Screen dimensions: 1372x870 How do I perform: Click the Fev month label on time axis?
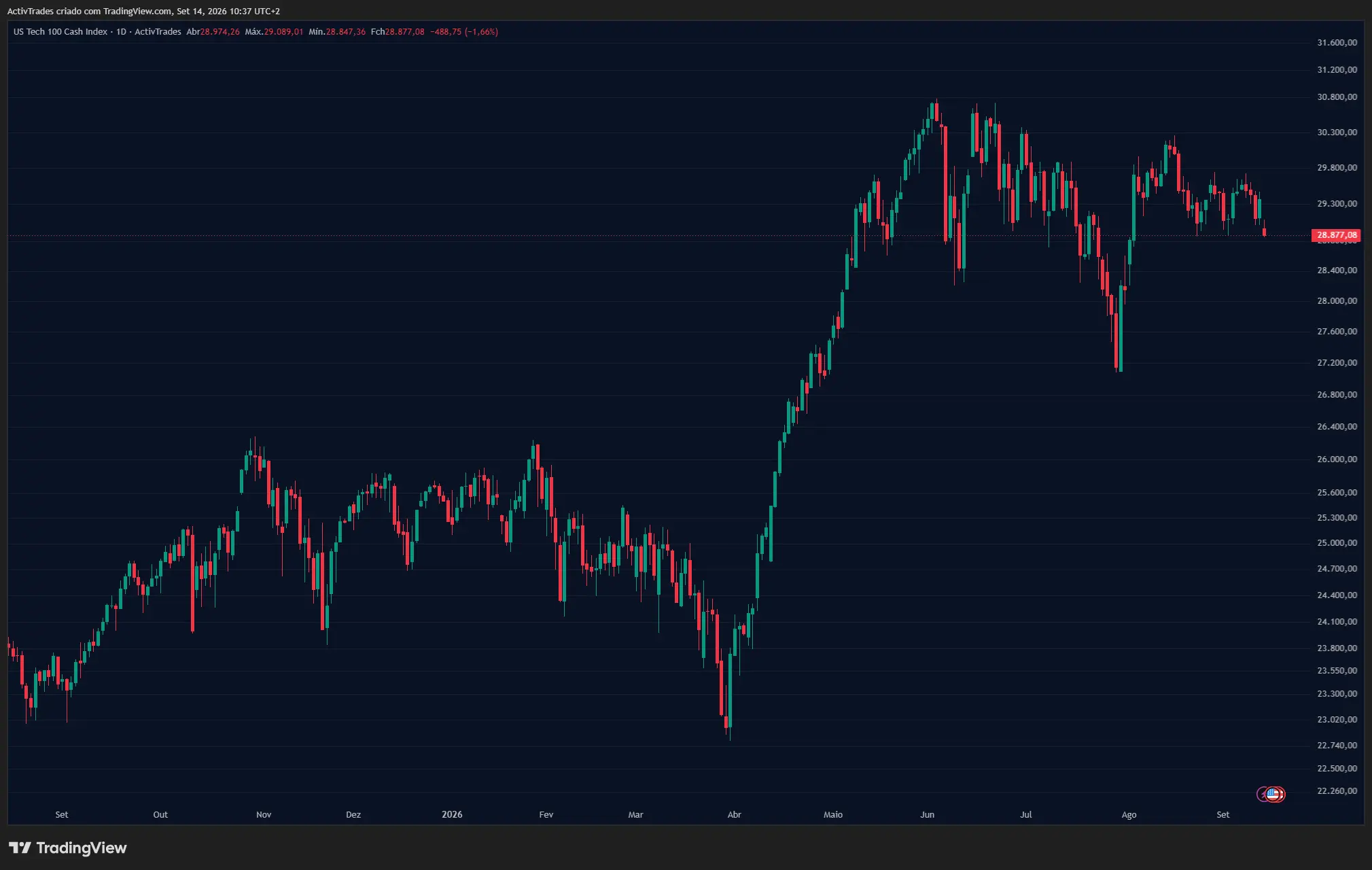click(x=546, y=815)
